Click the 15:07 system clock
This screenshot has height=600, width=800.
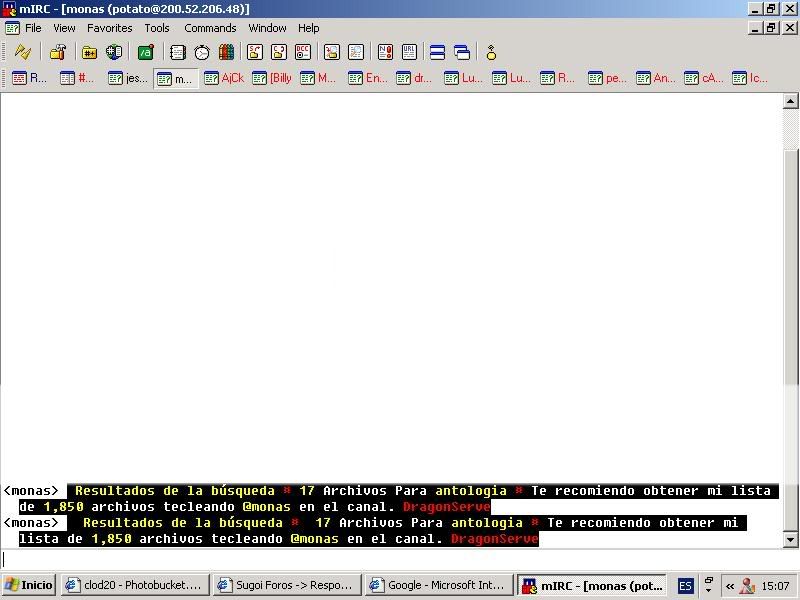point(776,586)
